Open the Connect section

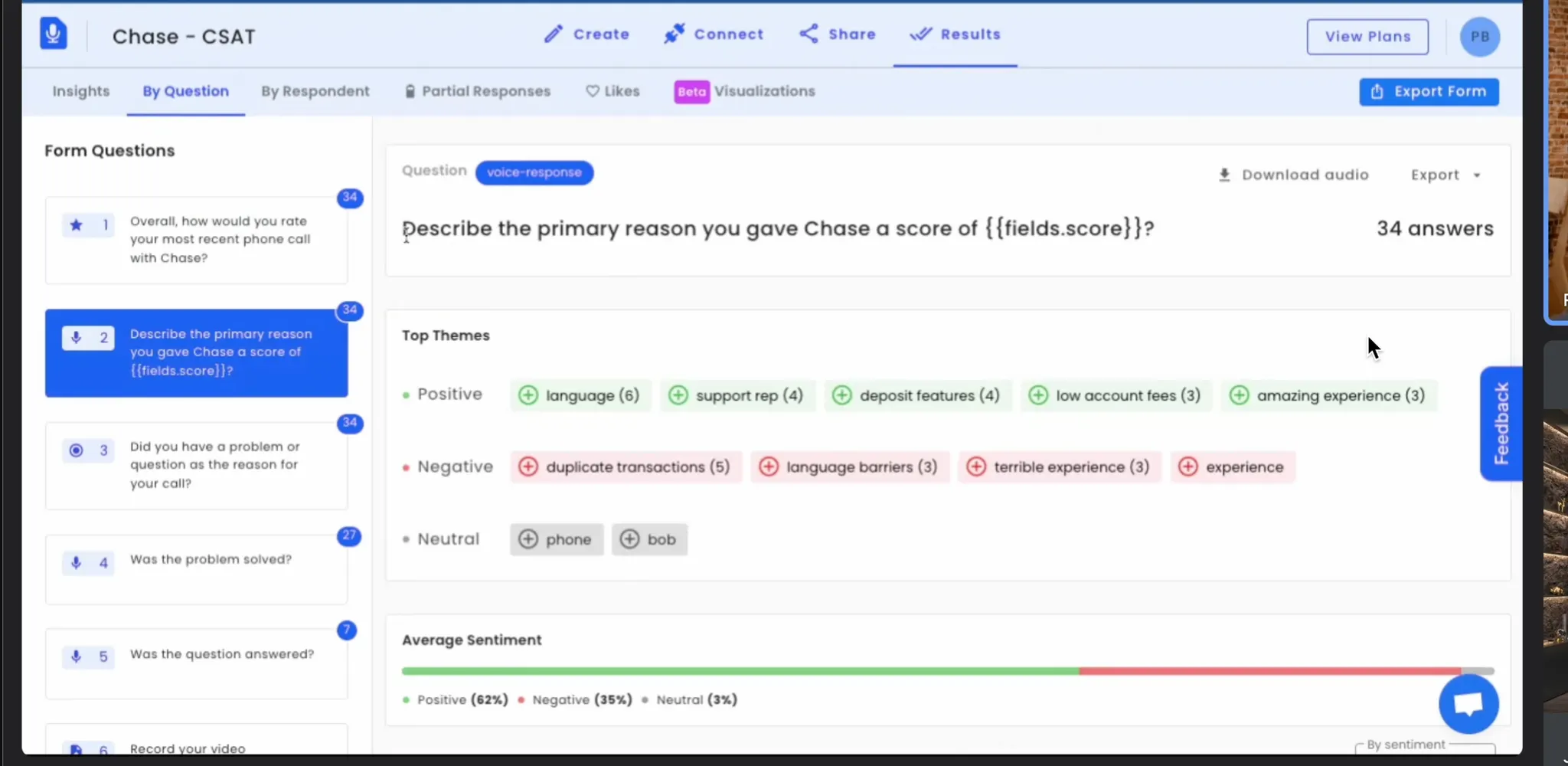(x=714, y=34)
